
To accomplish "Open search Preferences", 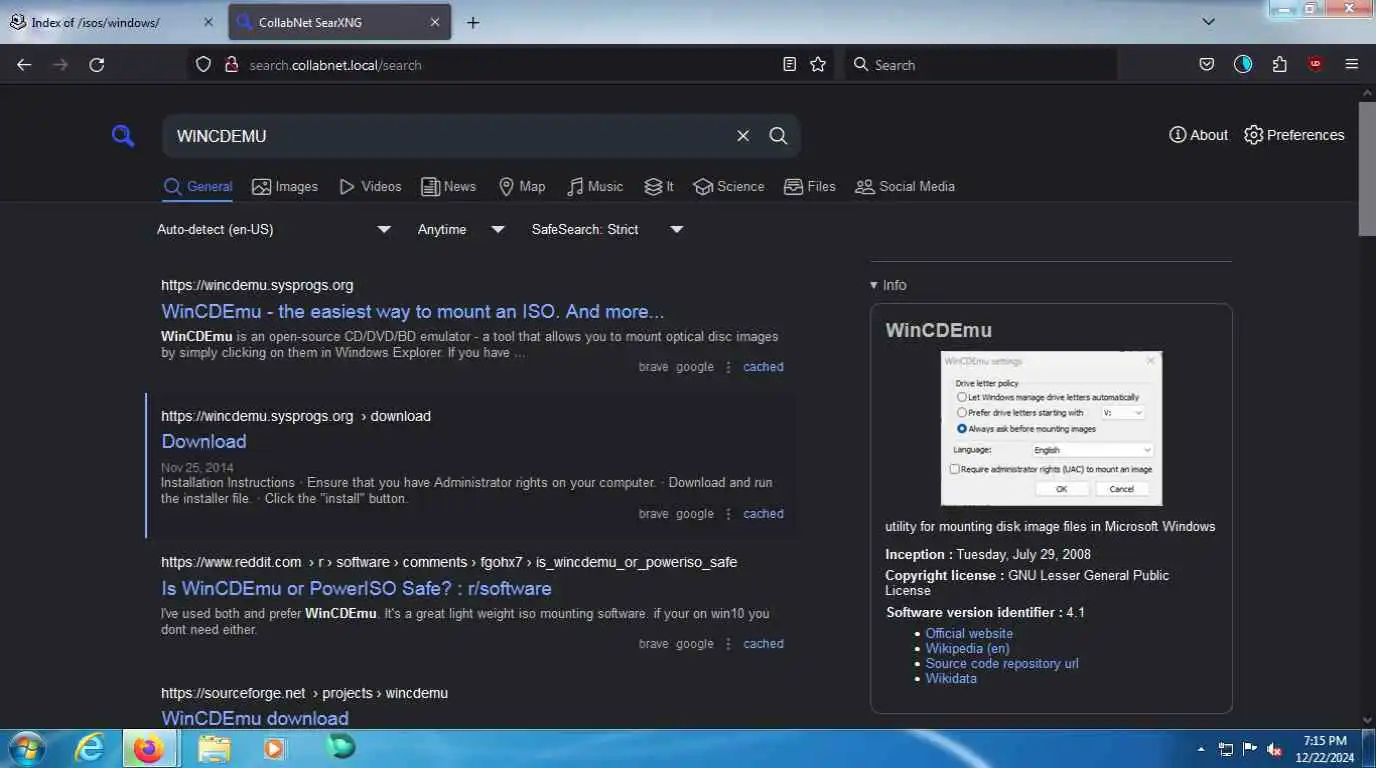I will [1294, 135].
